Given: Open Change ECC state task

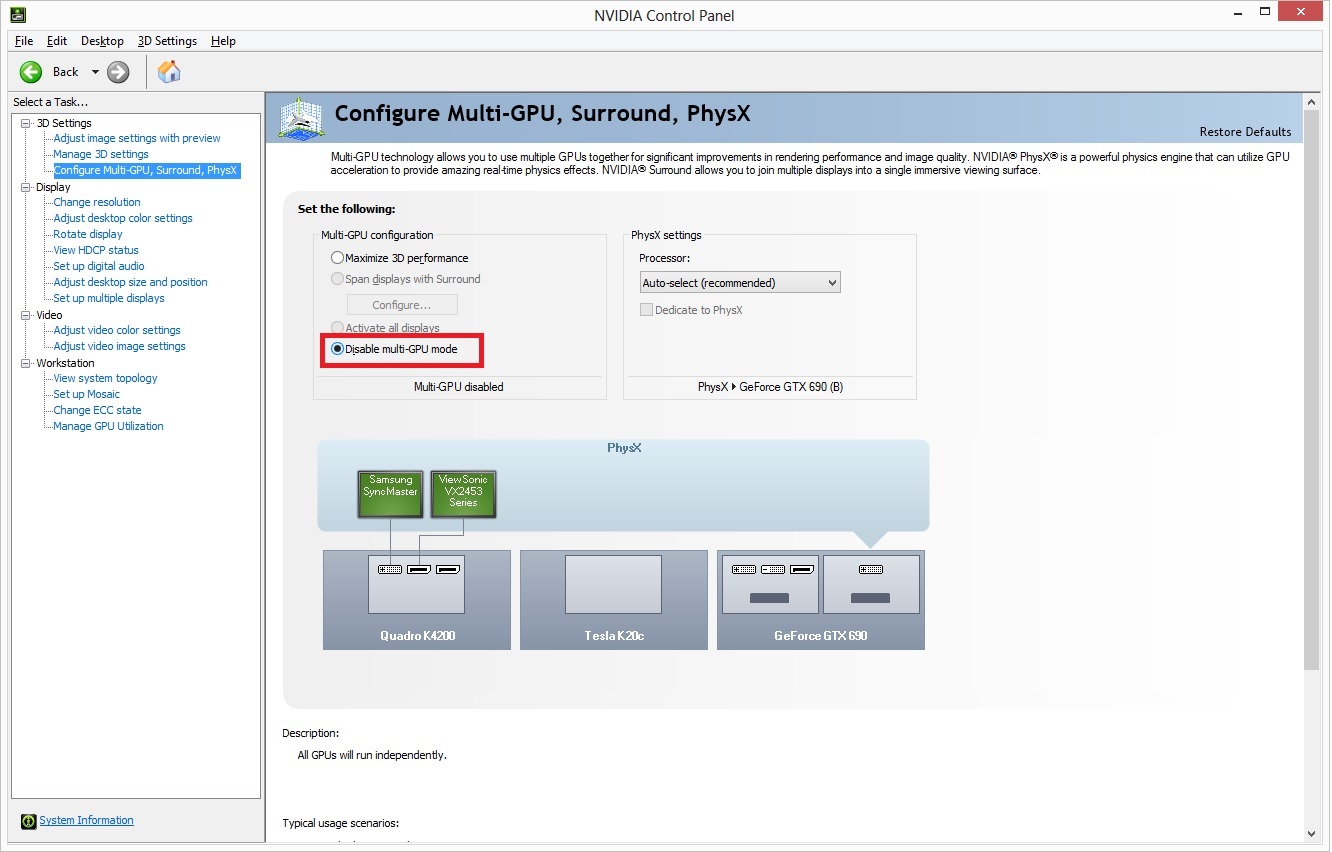Looking at the screenshot, I should click(x=98, y=411).
